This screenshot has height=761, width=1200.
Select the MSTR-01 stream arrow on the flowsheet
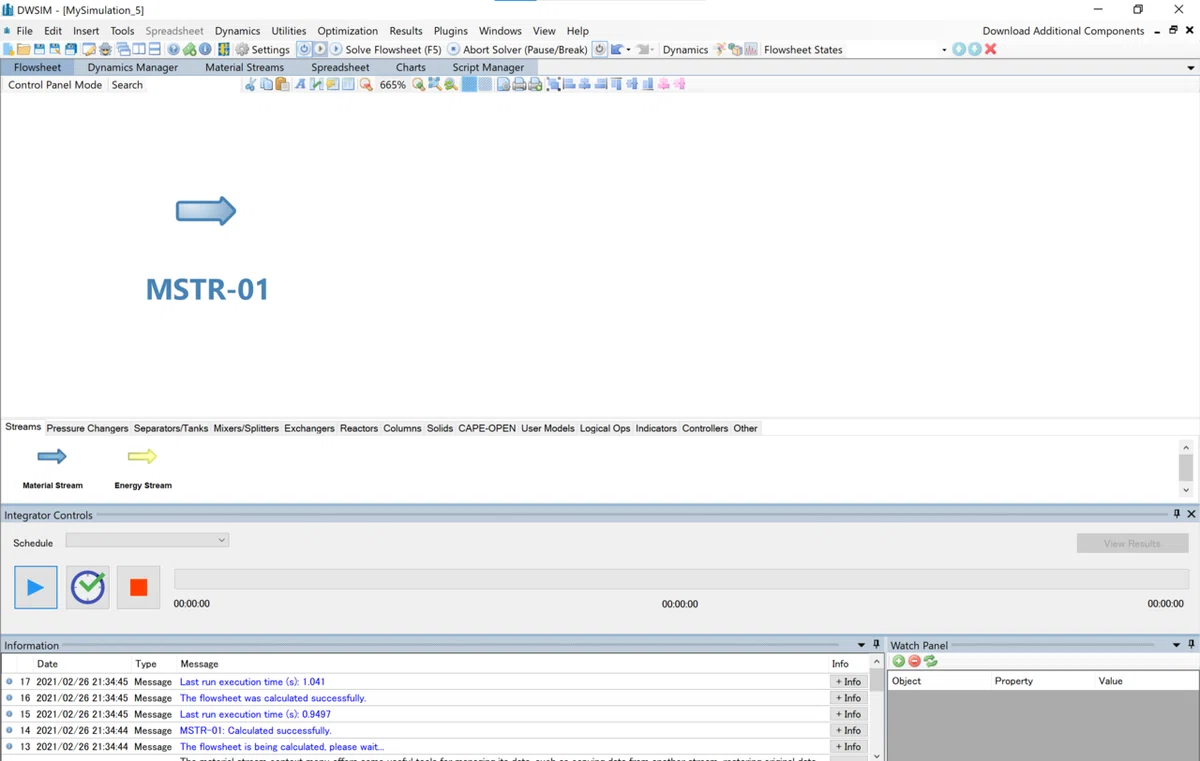pos(206,211)
